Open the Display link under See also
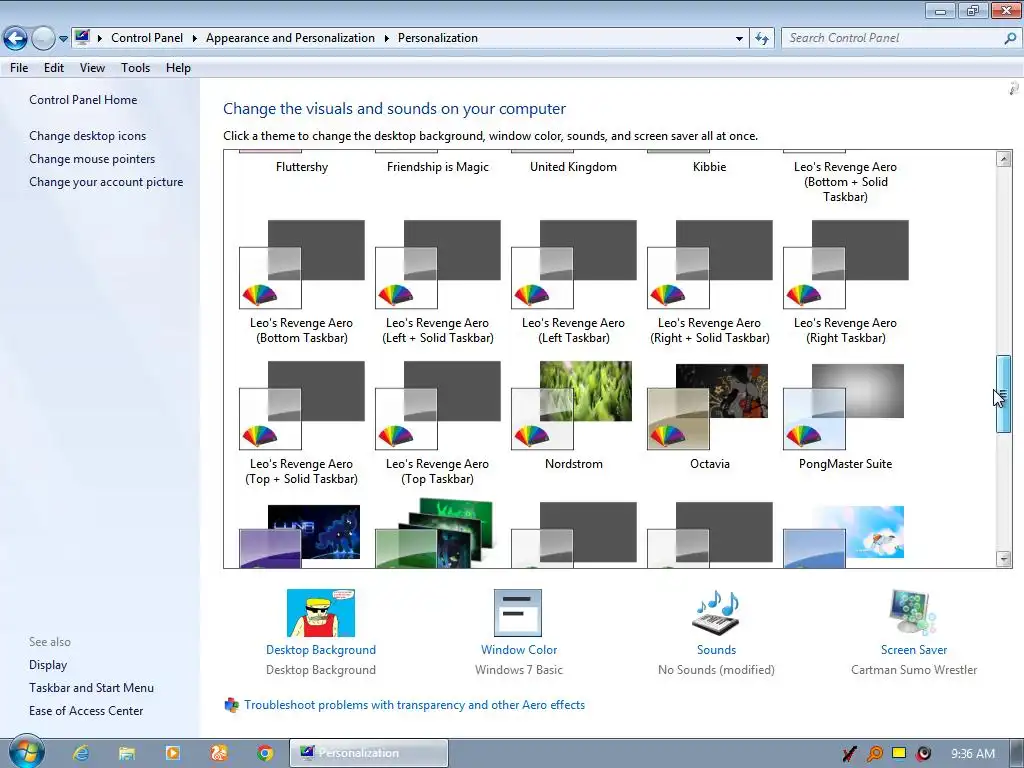 click(48, 665)
